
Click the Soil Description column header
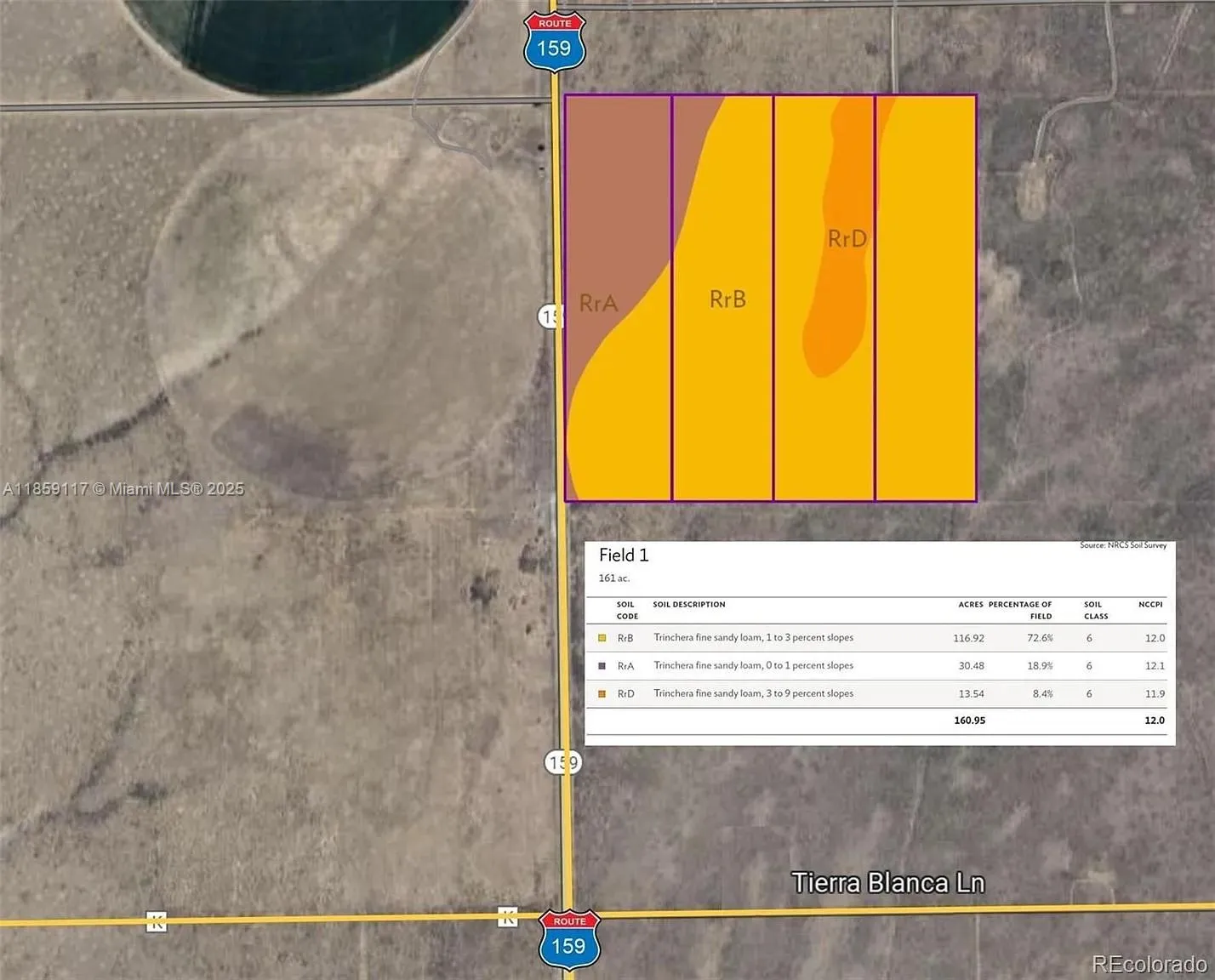tap(688, 605)
